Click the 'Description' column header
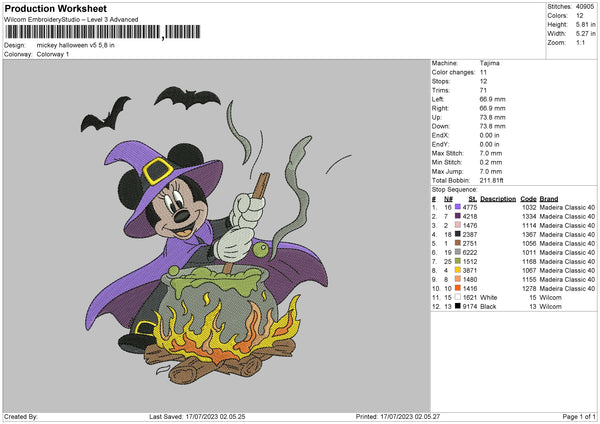 click(498, 199)
